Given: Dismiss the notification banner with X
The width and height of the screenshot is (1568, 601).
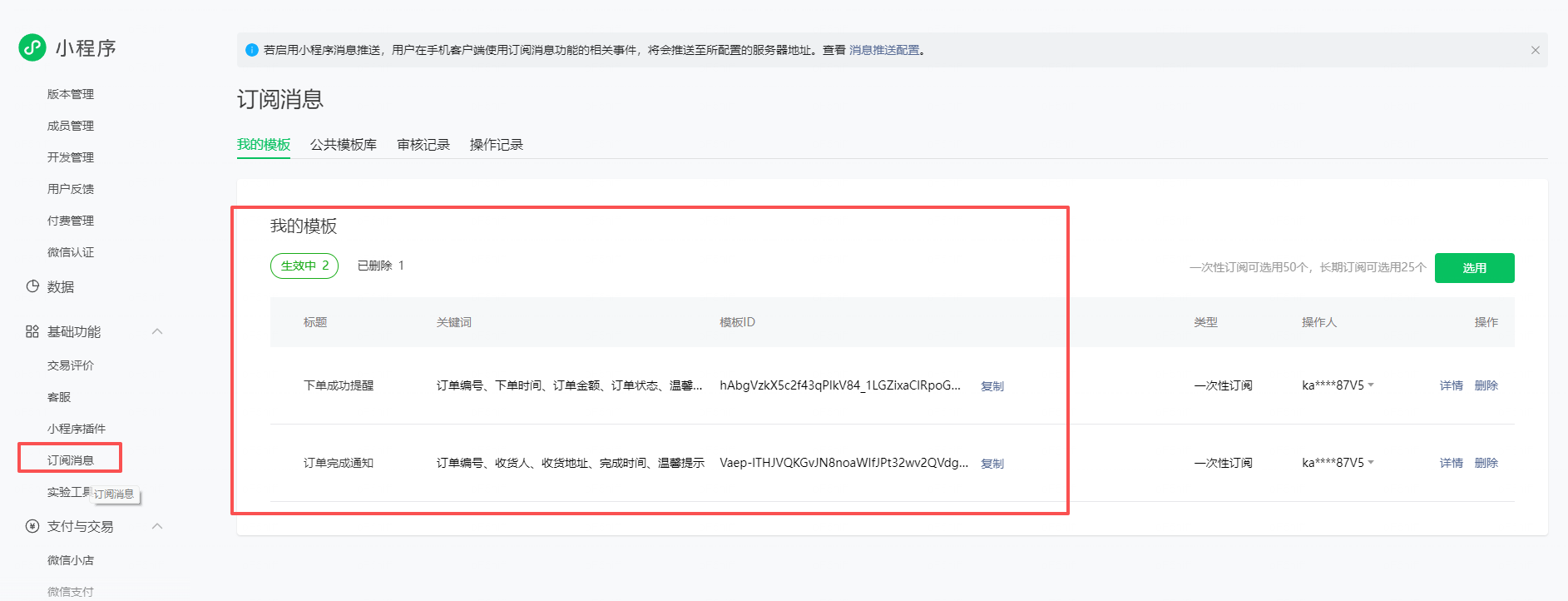Looking at the screenshot, I should point(1535,50).
